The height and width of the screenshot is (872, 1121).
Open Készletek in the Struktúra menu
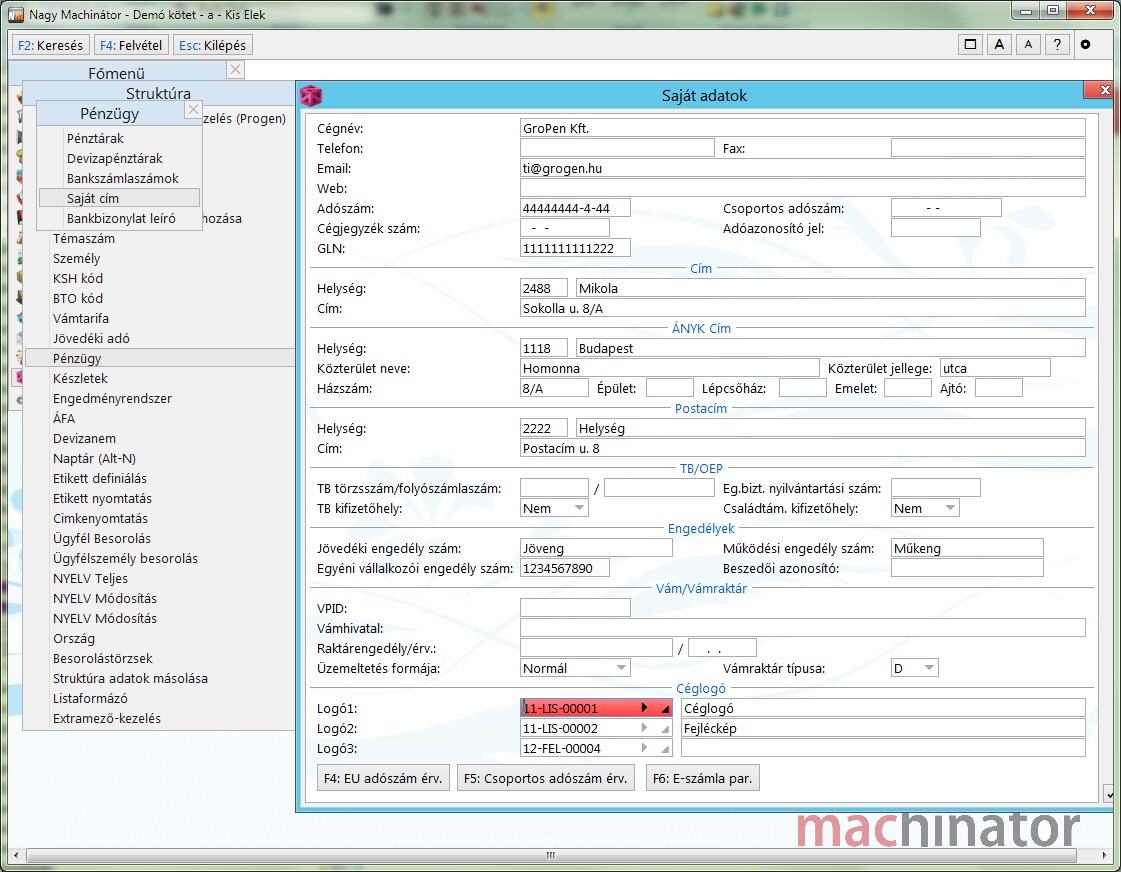(x=80, y=378)
